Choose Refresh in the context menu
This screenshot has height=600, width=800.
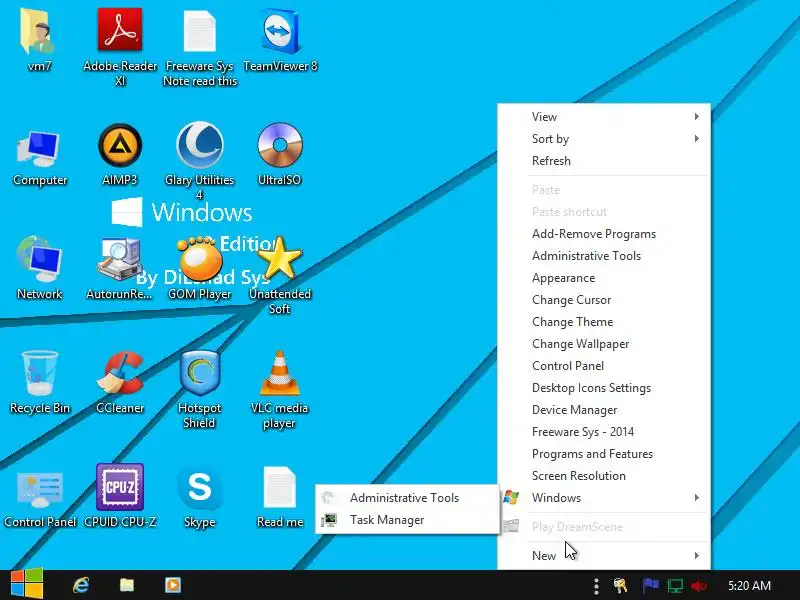click(604, 161)
